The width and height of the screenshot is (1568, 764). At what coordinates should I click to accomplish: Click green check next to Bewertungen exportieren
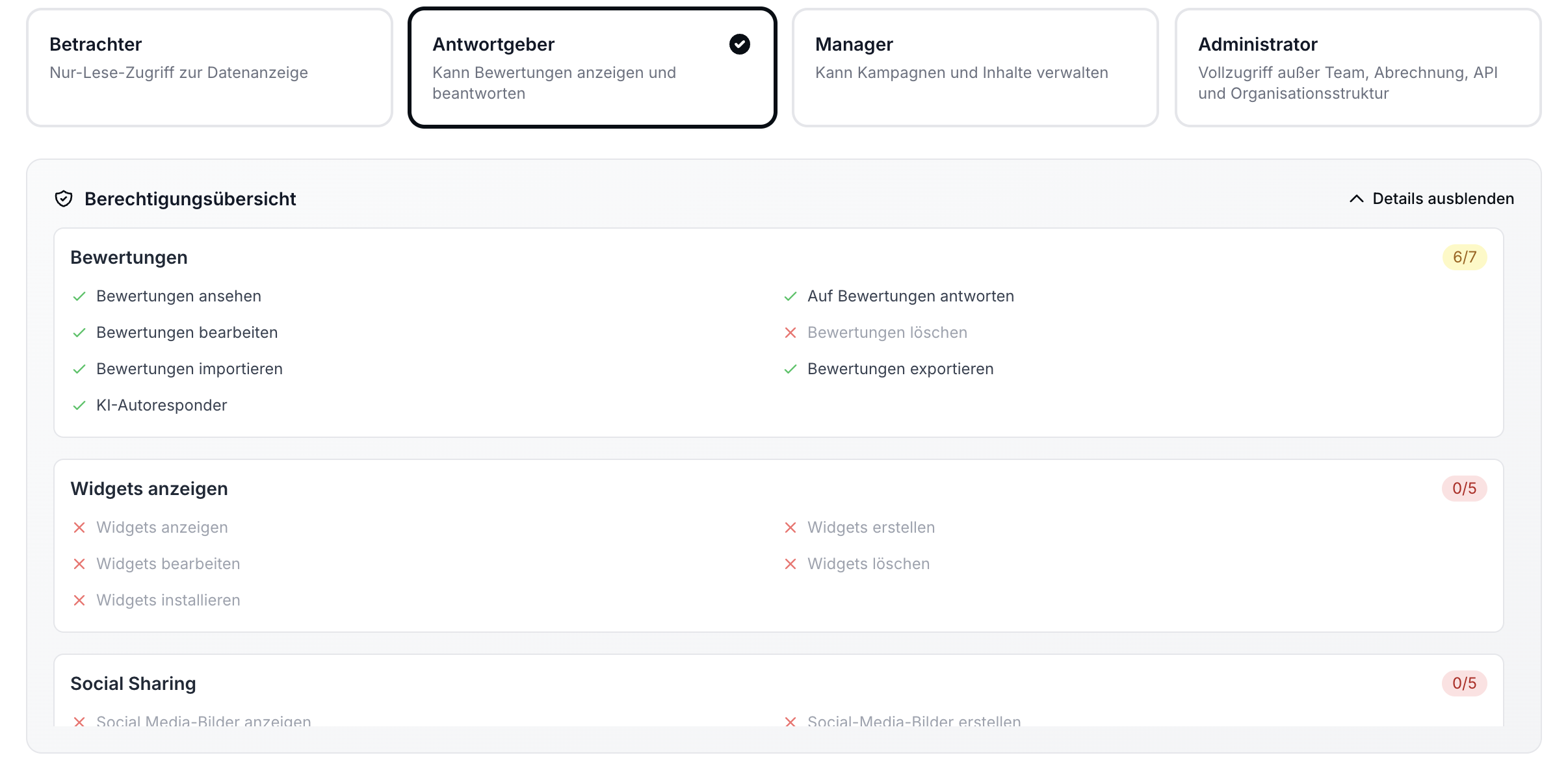791,369
